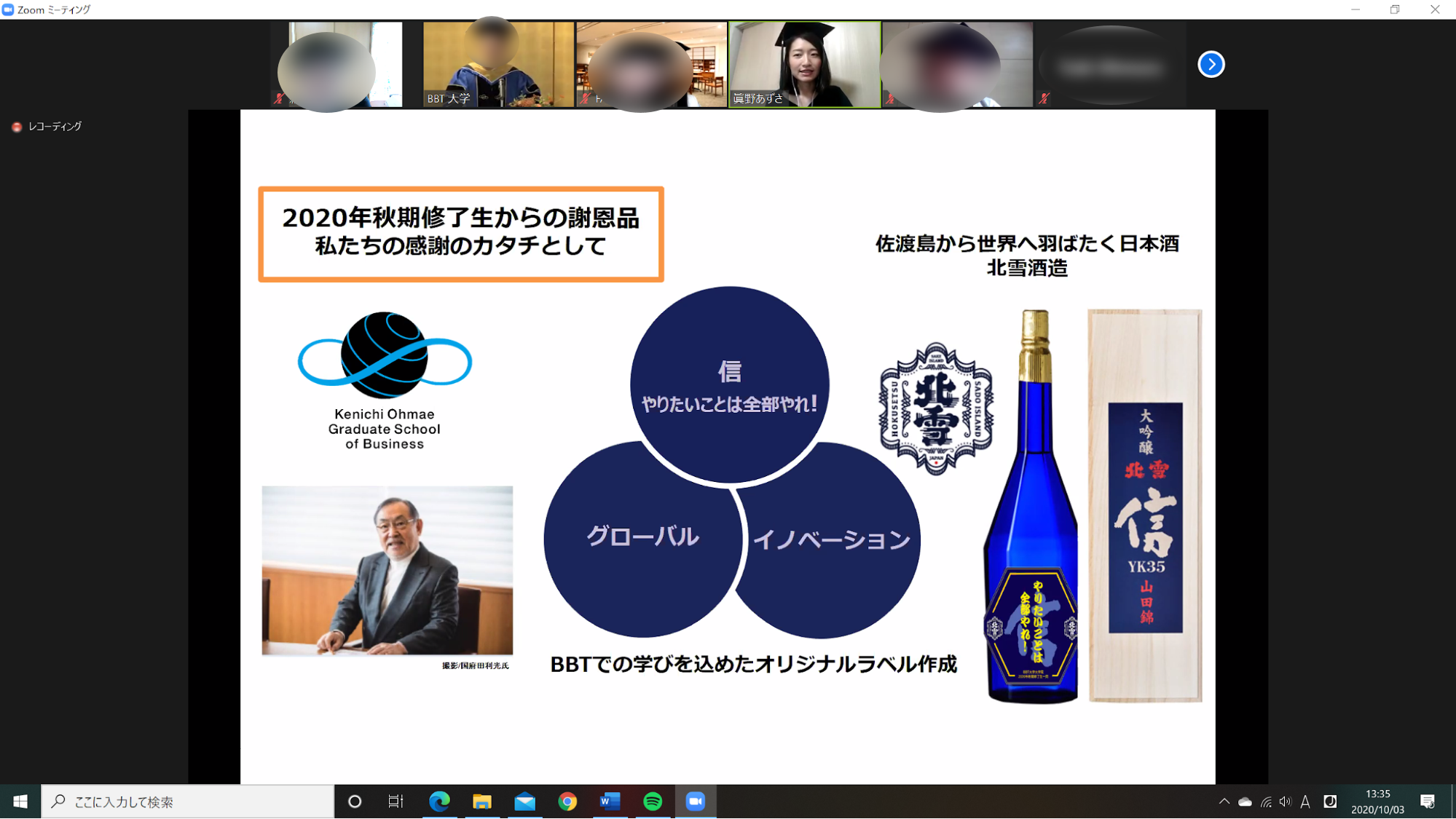This screenshot has width=1456, height=819.
Task: Open the network Wi-Fi tray icon
Action: click(1266, 802)
